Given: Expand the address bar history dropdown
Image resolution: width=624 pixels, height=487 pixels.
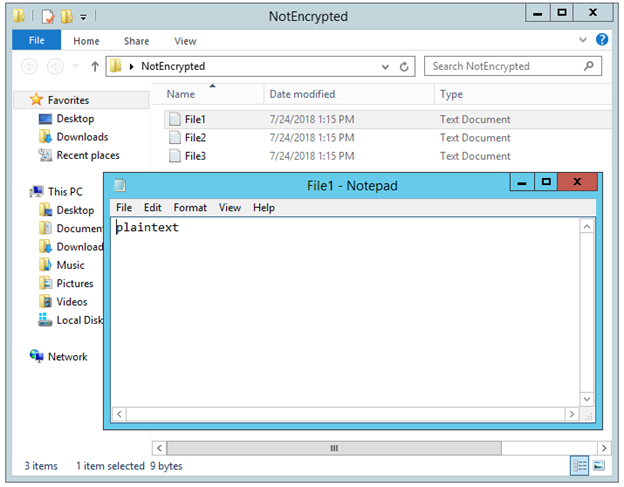Looking at the screenshot, I should [x=385, y=67].
